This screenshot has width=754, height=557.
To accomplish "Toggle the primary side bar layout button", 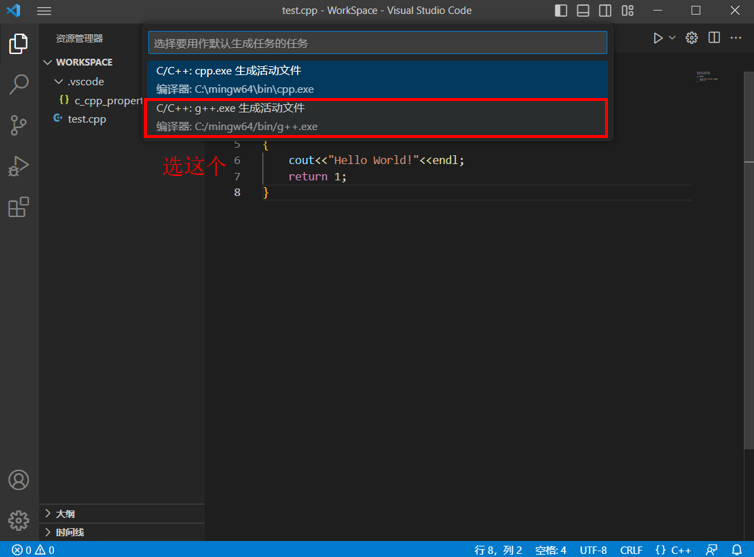I will click(x=561, y=11).
